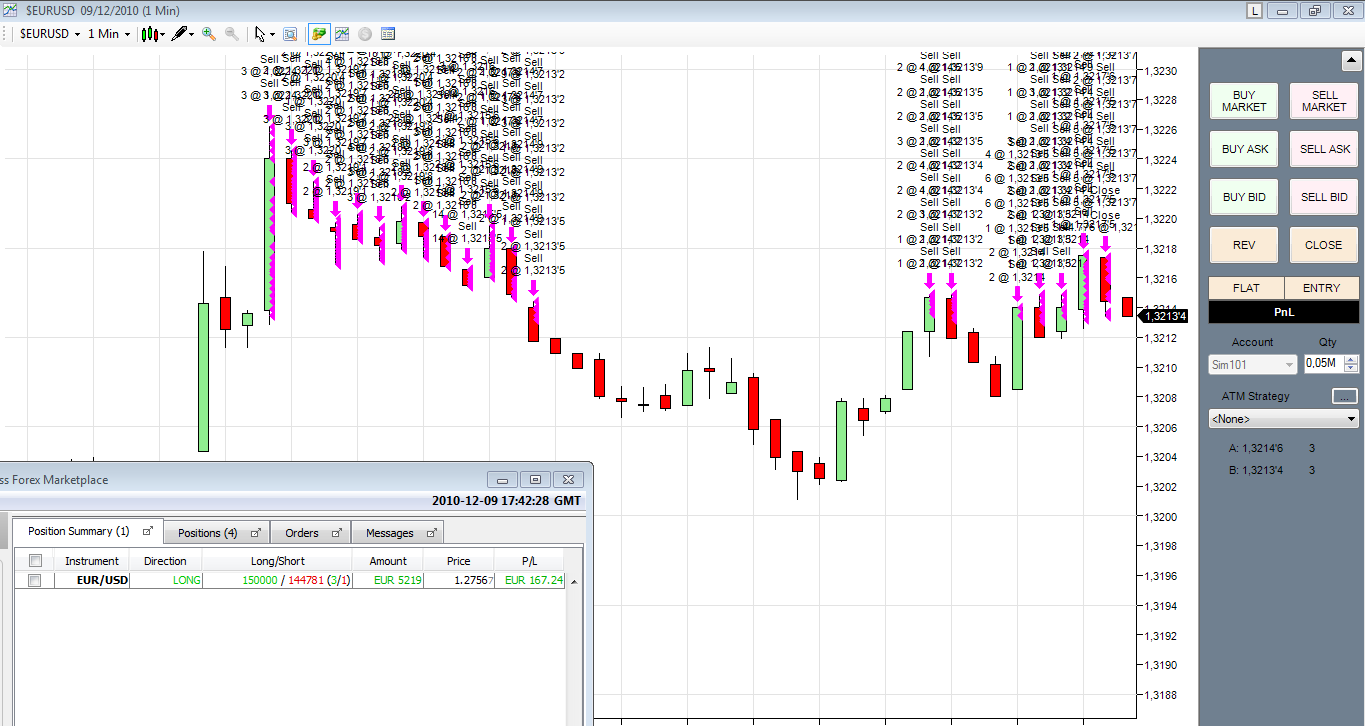Detach the Orders tab via pop-out icon
The height and width of the screenshot is (726, 1365).
337,532
